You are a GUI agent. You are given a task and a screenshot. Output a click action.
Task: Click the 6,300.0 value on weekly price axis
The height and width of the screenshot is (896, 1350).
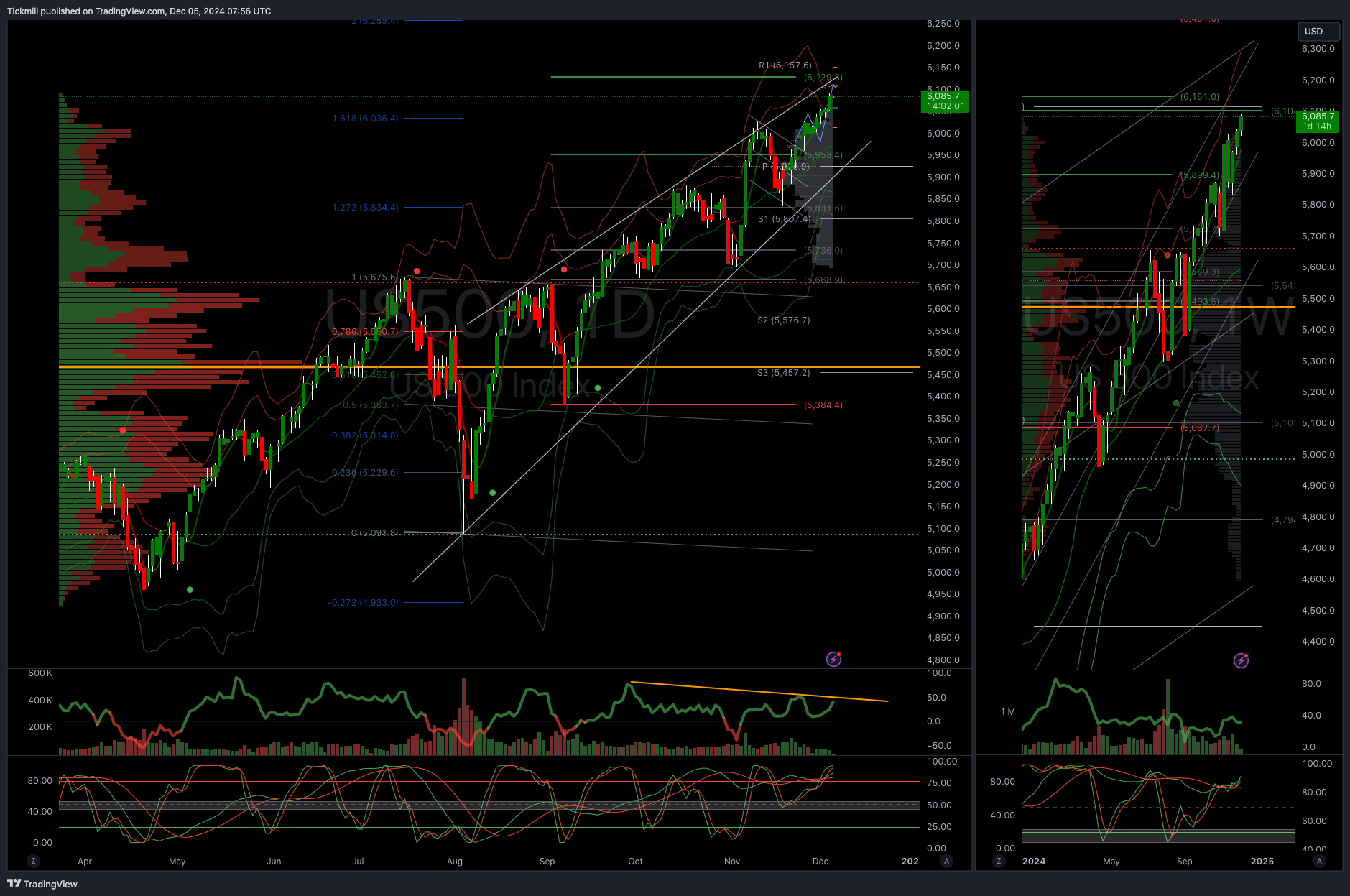(x=1318, y=49)
